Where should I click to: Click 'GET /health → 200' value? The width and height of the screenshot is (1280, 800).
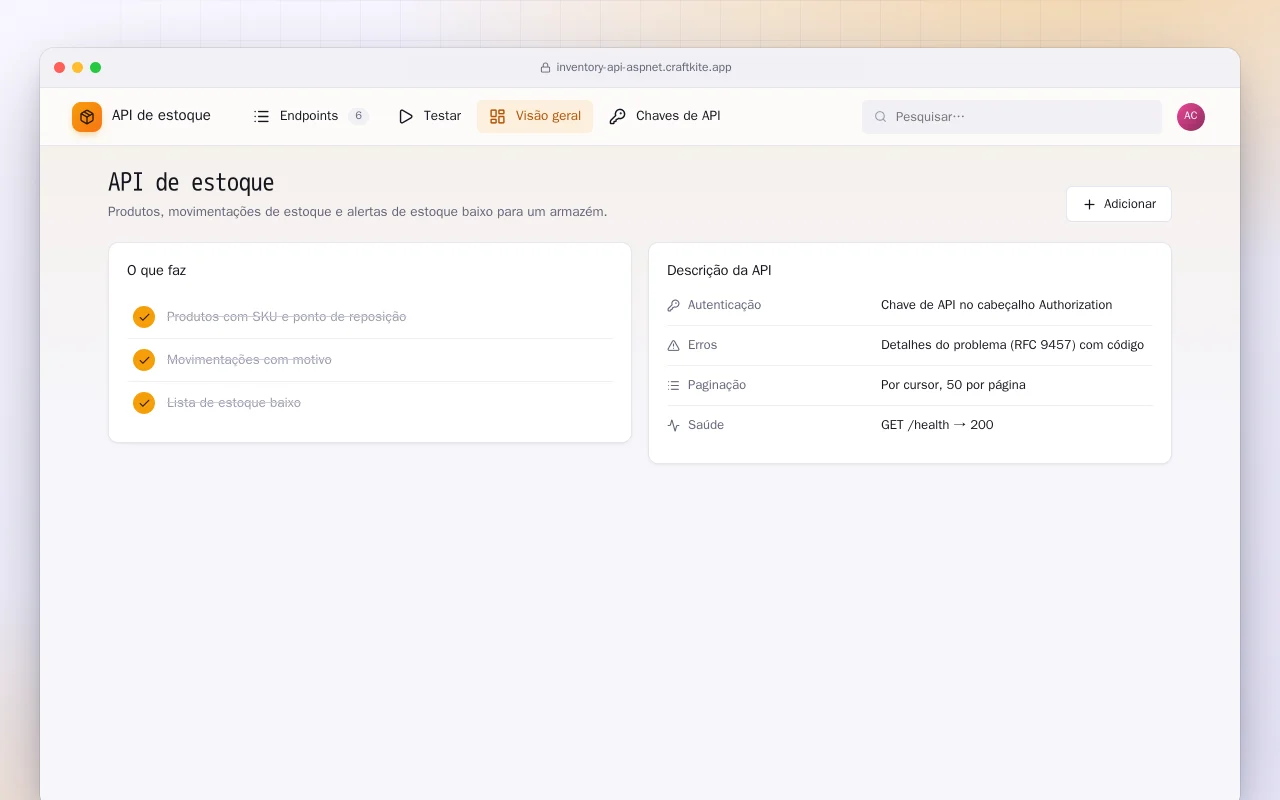tap(937, 425)
